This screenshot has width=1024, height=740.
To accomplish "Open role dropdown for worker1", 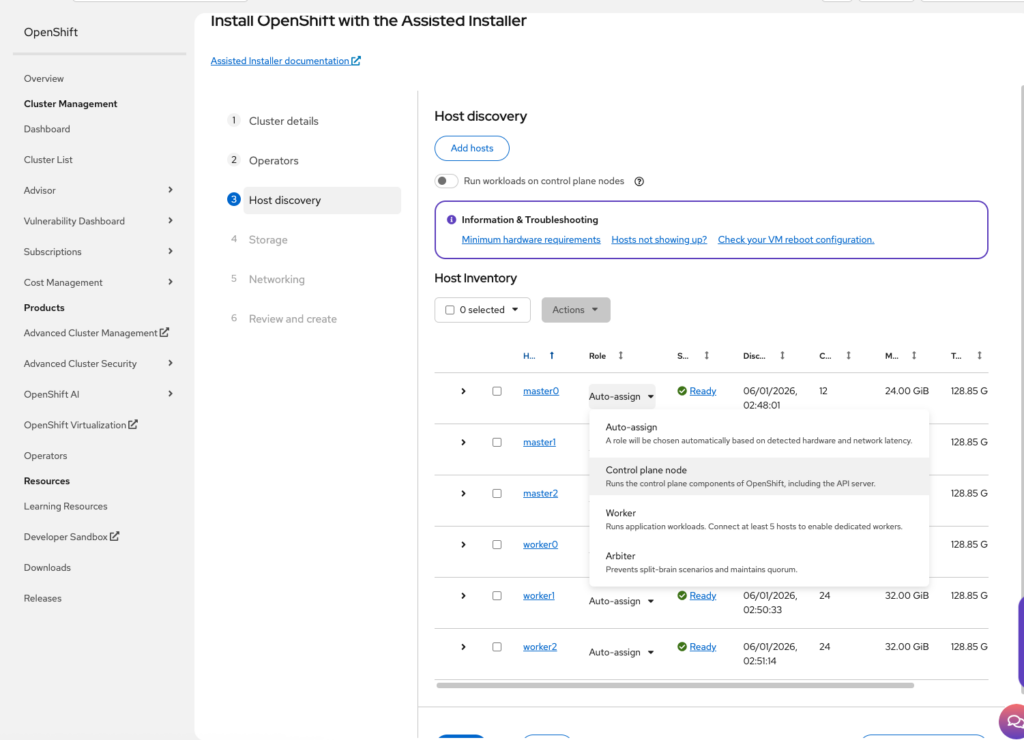I will [x=621, y=601].
